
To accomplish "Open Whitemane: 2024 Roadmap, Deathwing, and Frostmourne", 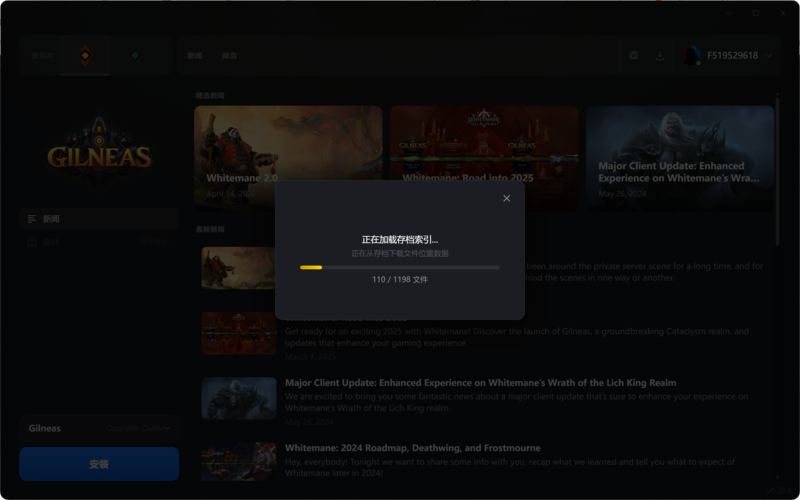I will point(413,448).
